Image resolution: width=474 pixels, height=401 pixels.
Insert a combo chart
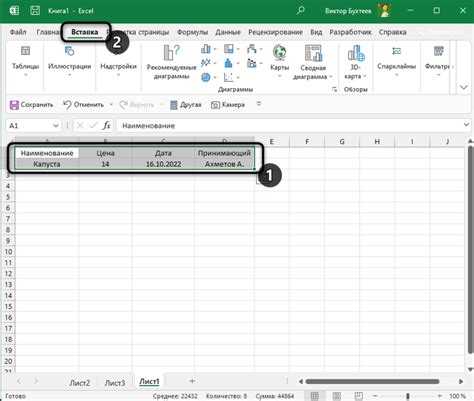tap(254, 63)
